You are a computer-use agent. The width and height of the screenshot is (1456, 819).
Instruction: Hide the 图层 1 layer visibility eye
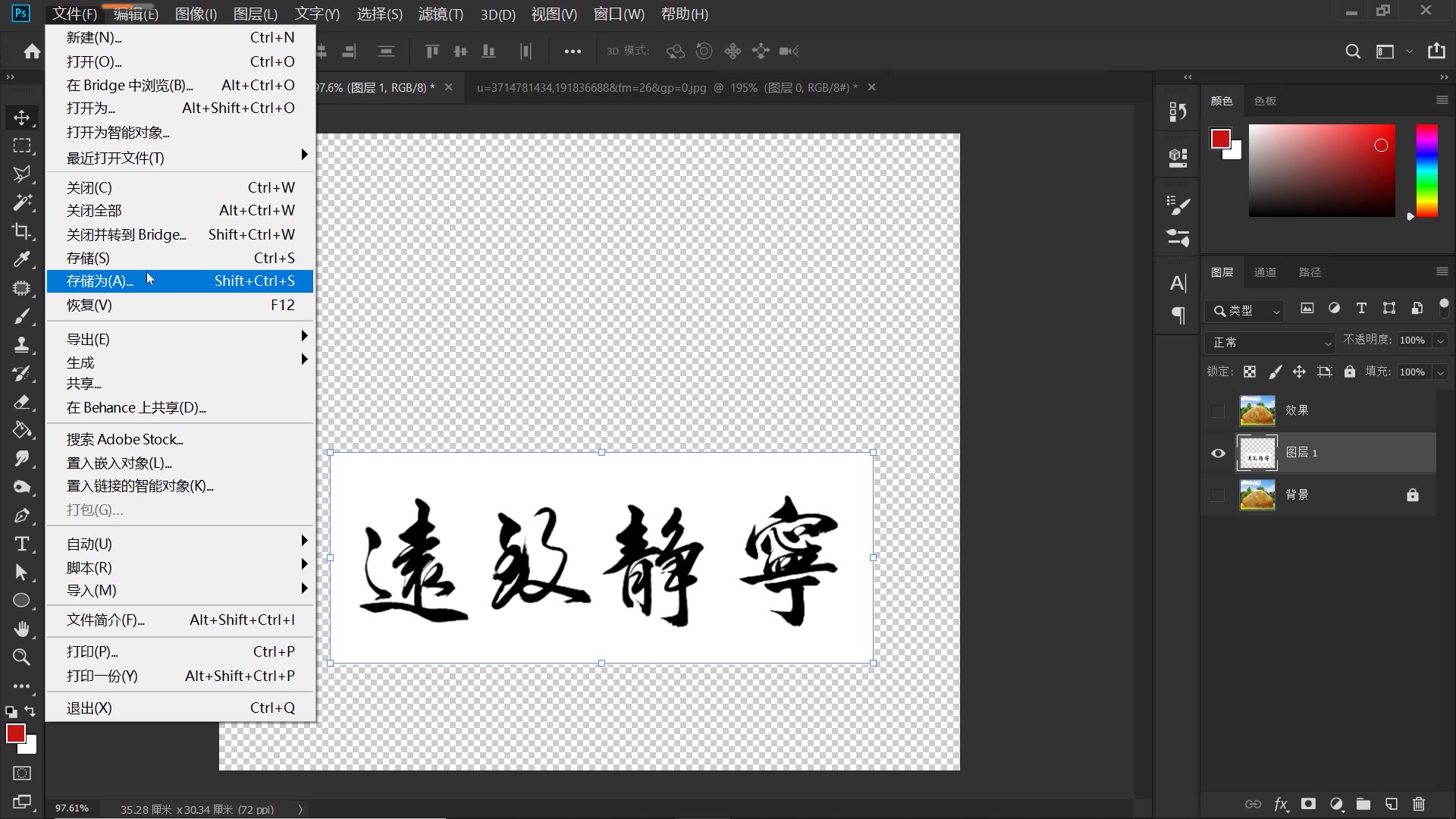click(x=1217, y=452)
